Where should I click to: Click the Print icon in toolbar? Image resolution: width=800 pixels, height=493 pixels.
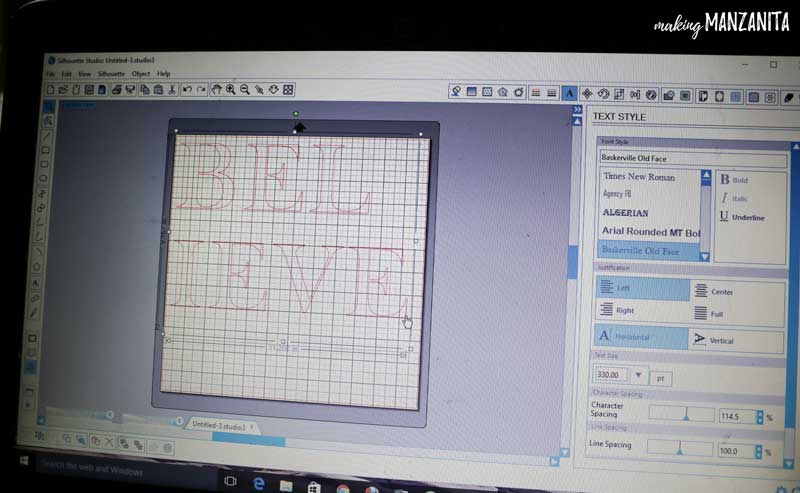[x=116, y=90]
